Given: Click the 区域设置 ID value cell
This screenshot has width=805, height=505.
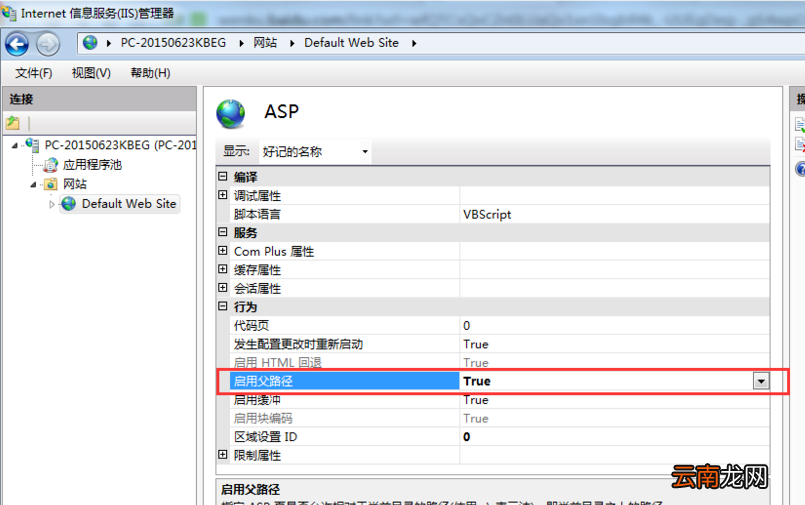Looking at the screenshot, I should coord(615,437).
